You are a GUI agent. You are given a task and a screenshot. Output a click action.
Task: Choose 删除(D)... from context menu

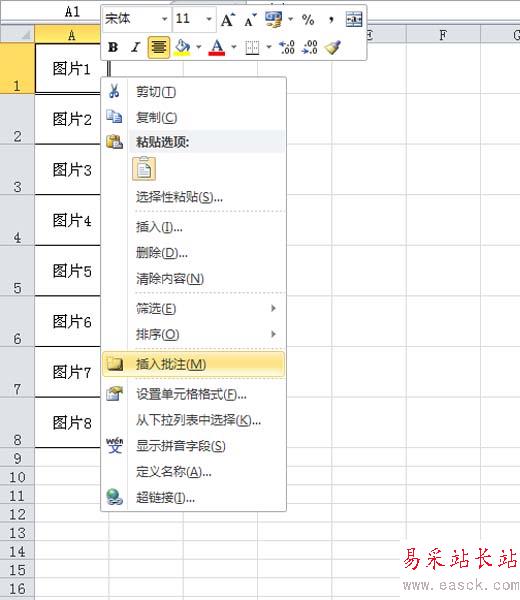tap(194, 253)
